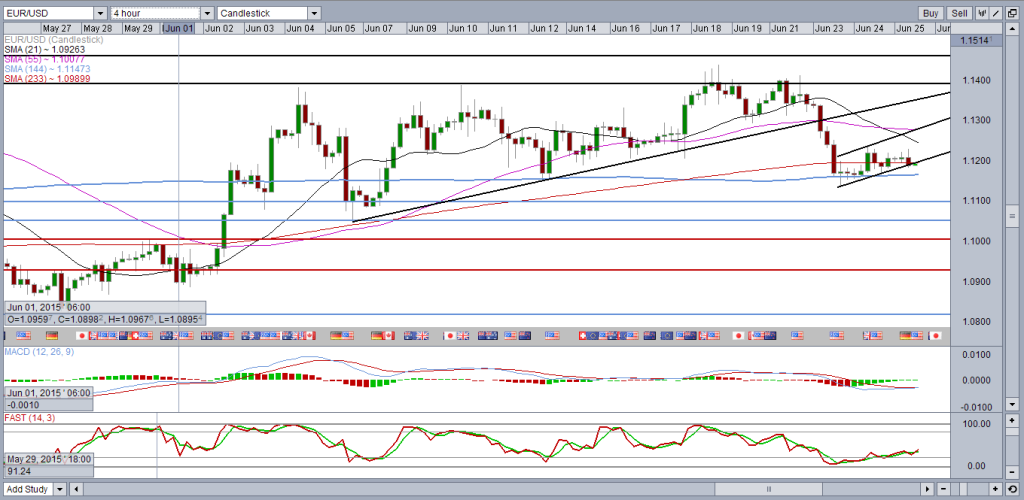Image resolution: width=1024 pixels, height=500 pixels.
Task: Click the vertical scrollbar thumb handle
Action: coord(1012,215)
